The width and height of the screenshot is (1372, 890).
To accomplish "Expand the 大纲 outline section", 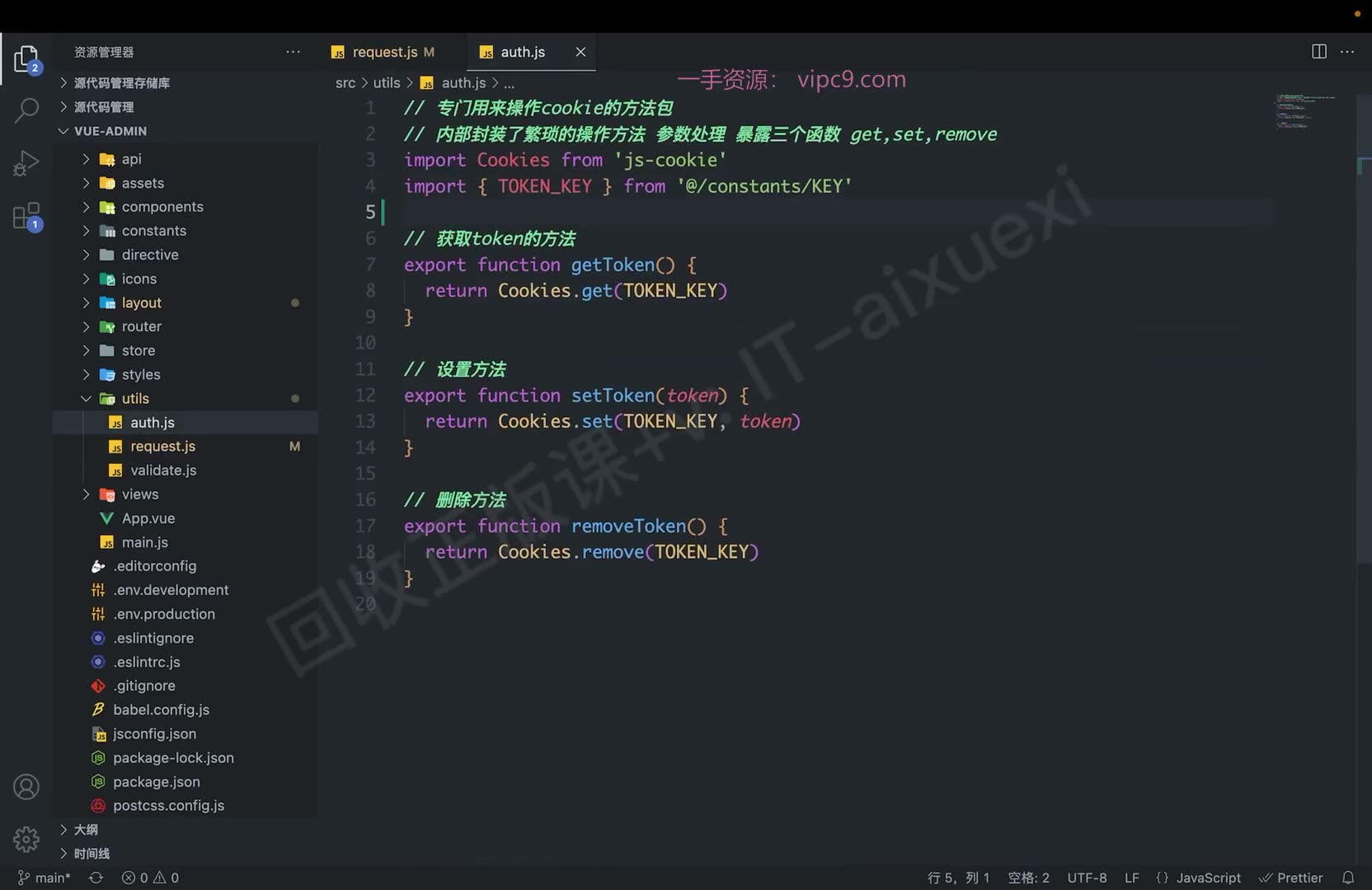I will click(185, 829).
